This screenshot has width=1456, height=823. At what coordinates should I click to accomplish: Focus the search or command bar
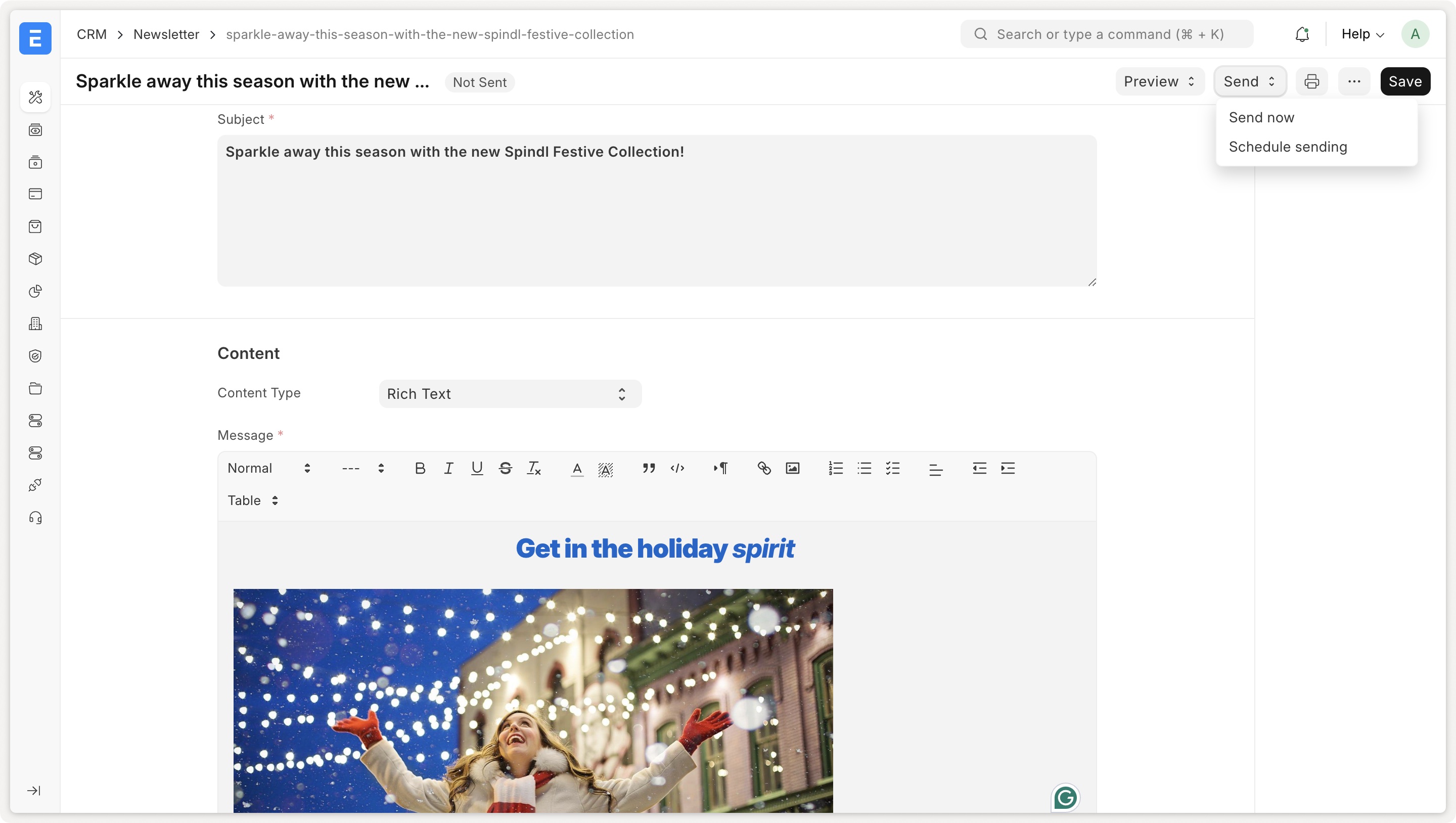(1107, 34)
